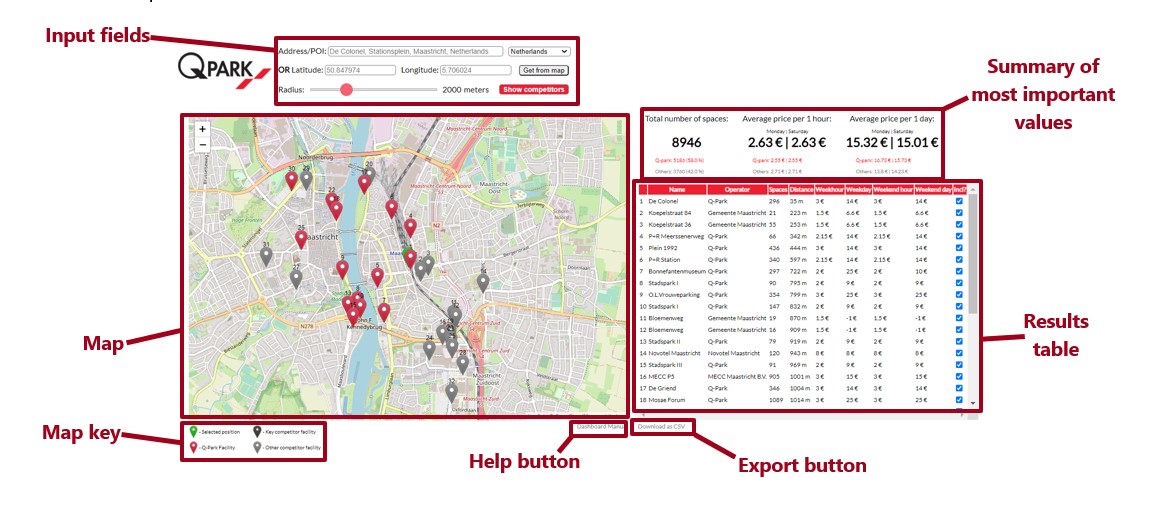Uncheck the include box for De Colonel

click(x=959, y=201)
